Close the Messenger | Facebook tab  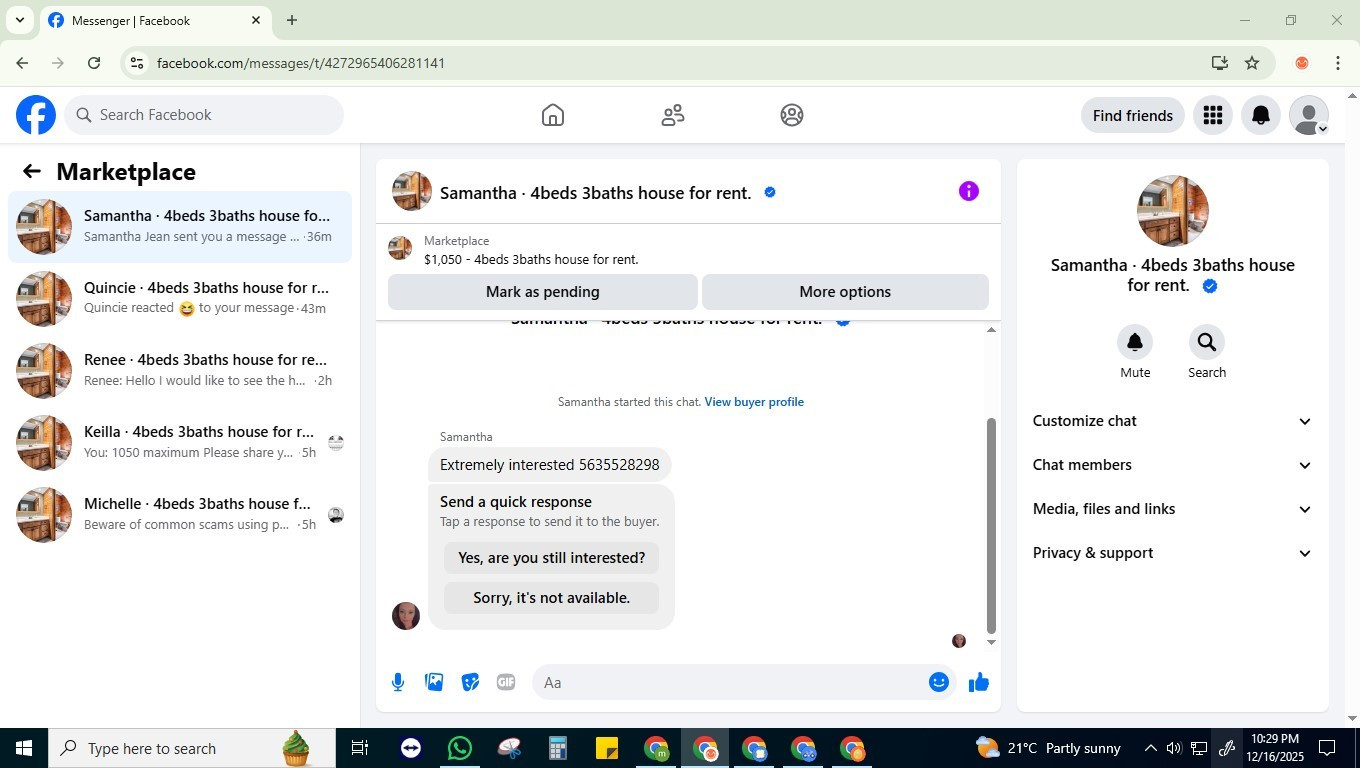(256, 20)
